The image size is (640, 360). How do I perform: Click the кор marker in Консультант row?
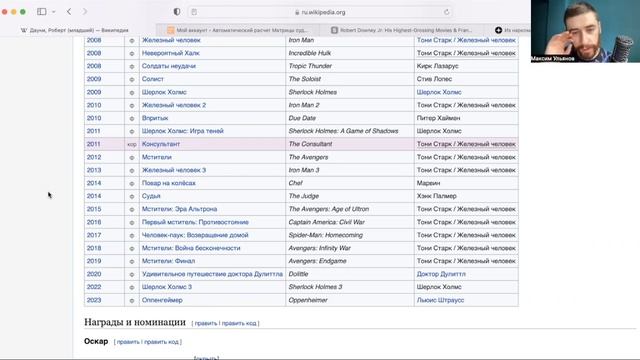(132, 144)
